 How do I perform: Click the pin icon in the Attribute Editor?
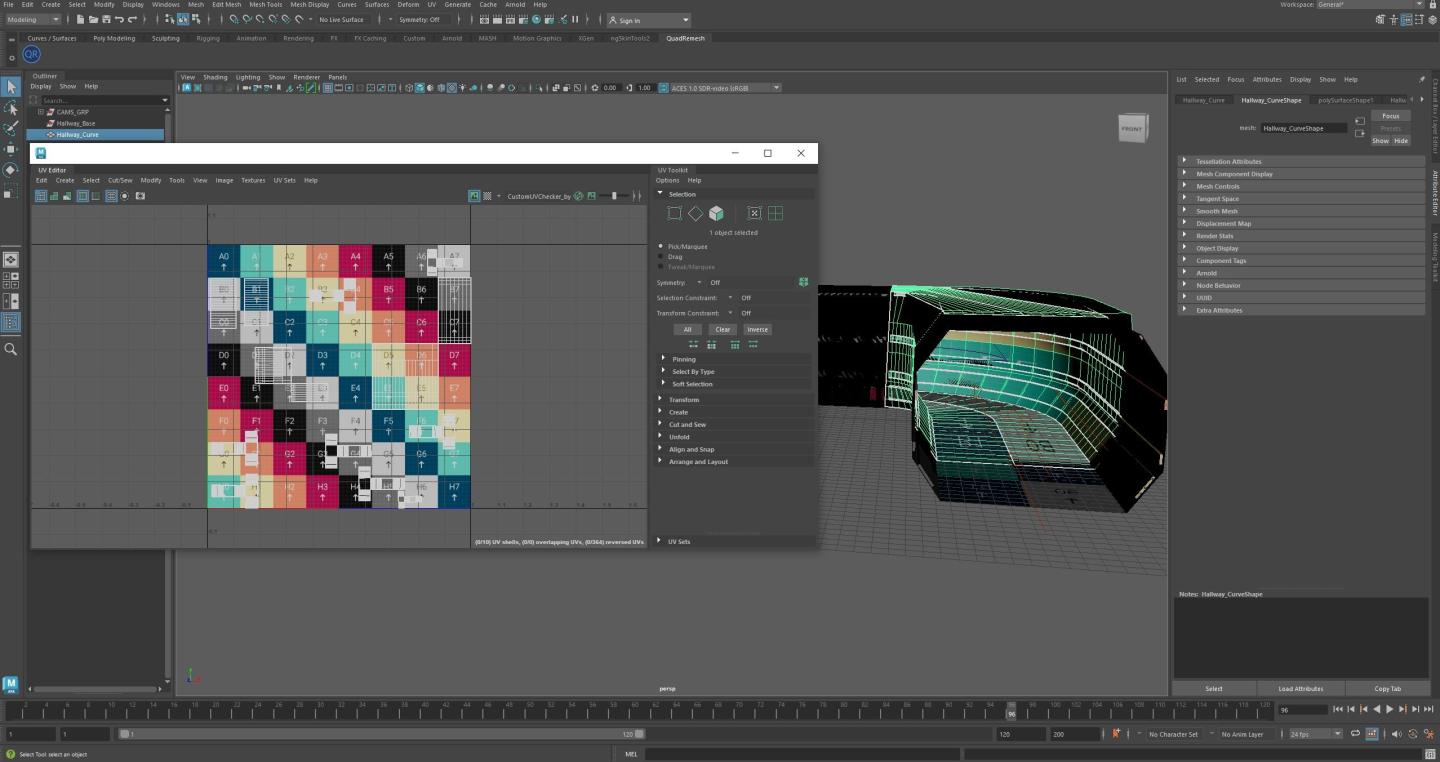1421,79
